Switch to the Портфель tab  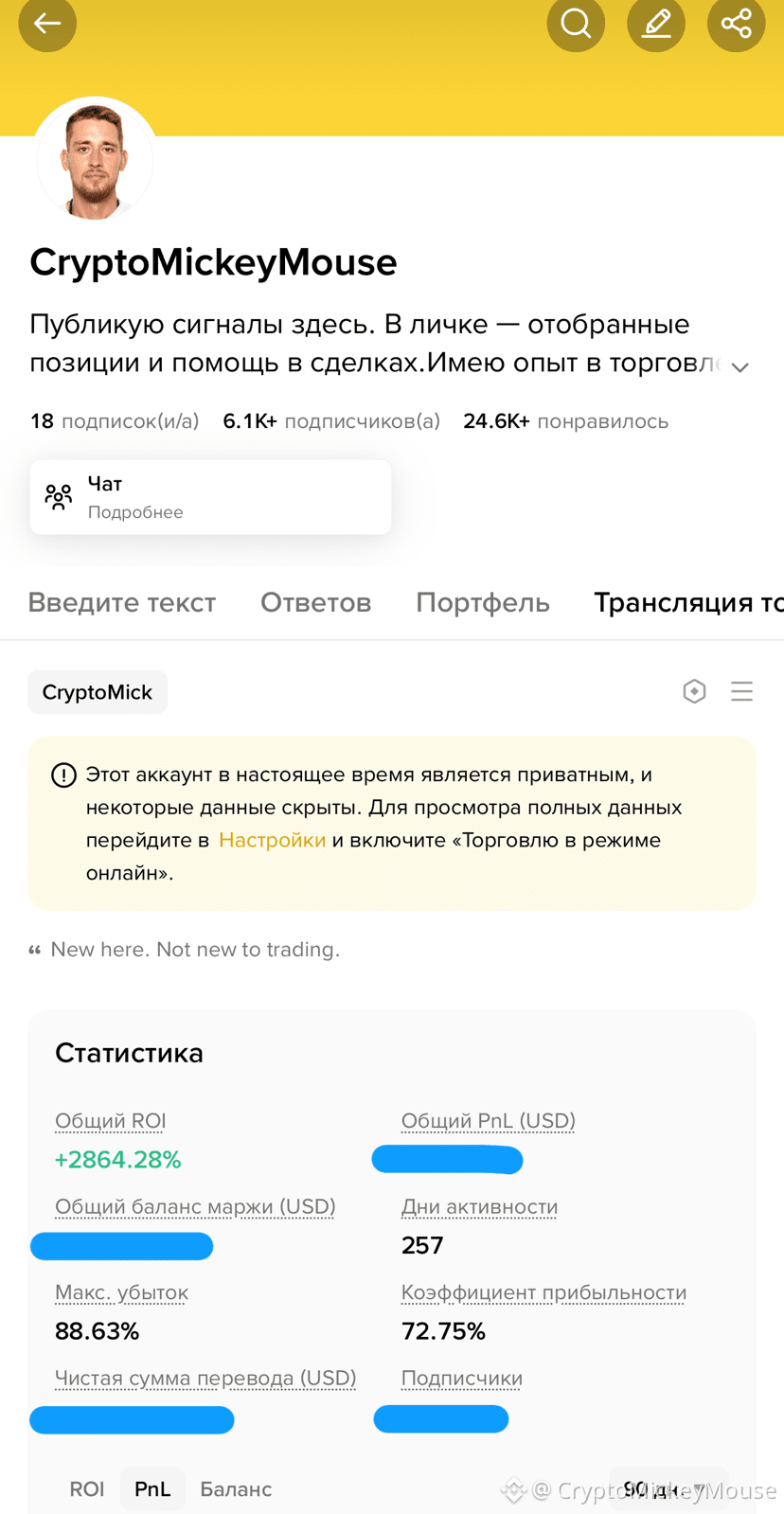tap(483, 603)
